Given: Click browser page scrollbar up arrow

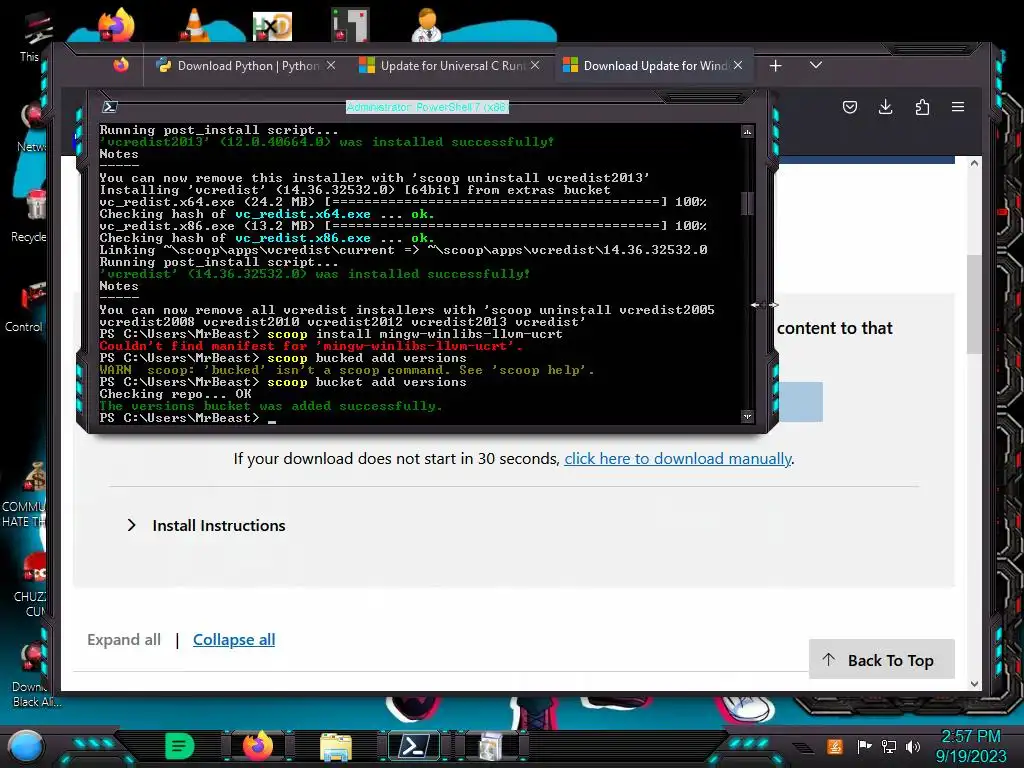Looking at the screenshot, I should 974,163.
